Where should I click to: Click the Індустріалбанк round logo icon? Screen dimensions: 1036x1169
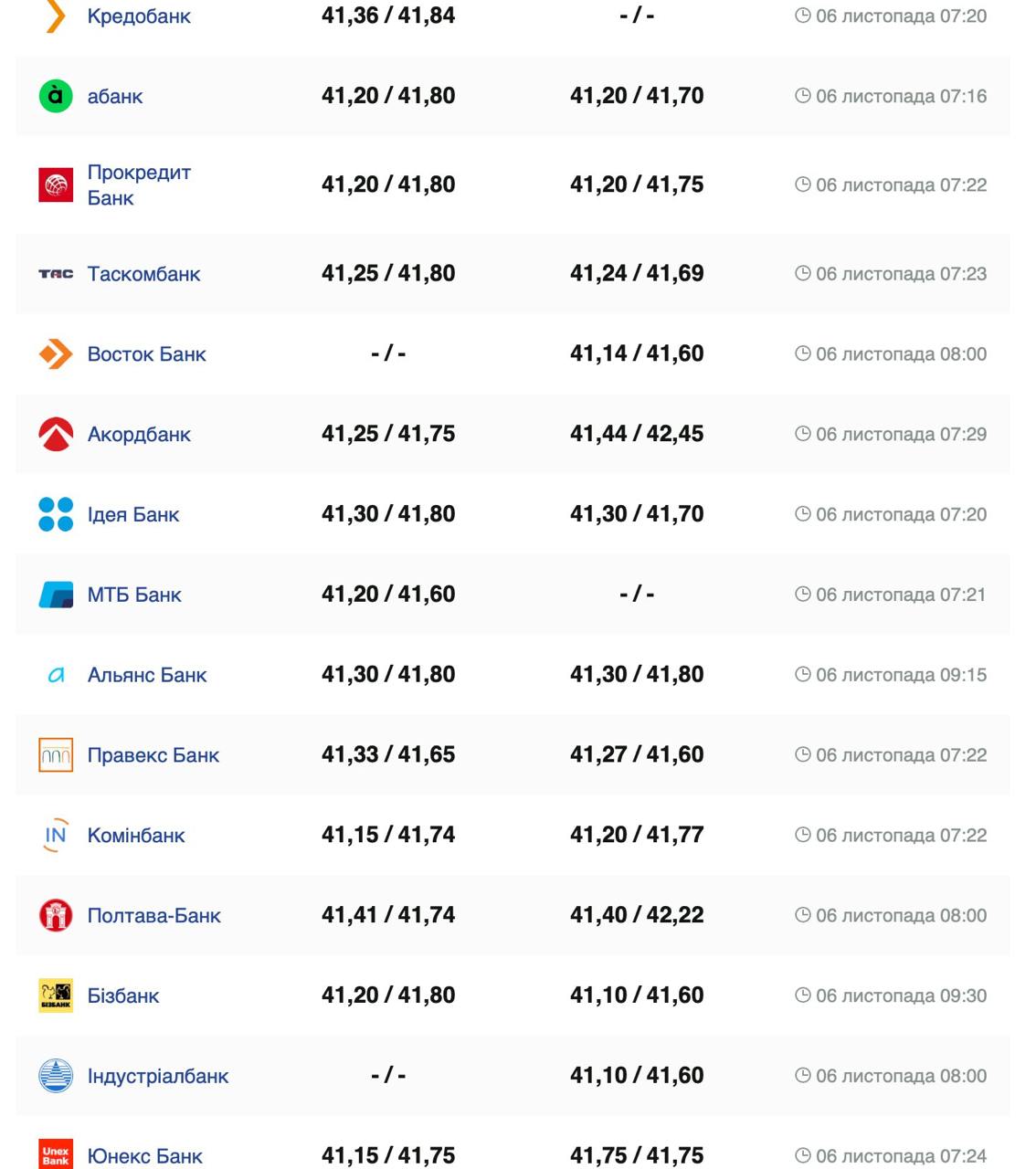tap(56, 1076)
